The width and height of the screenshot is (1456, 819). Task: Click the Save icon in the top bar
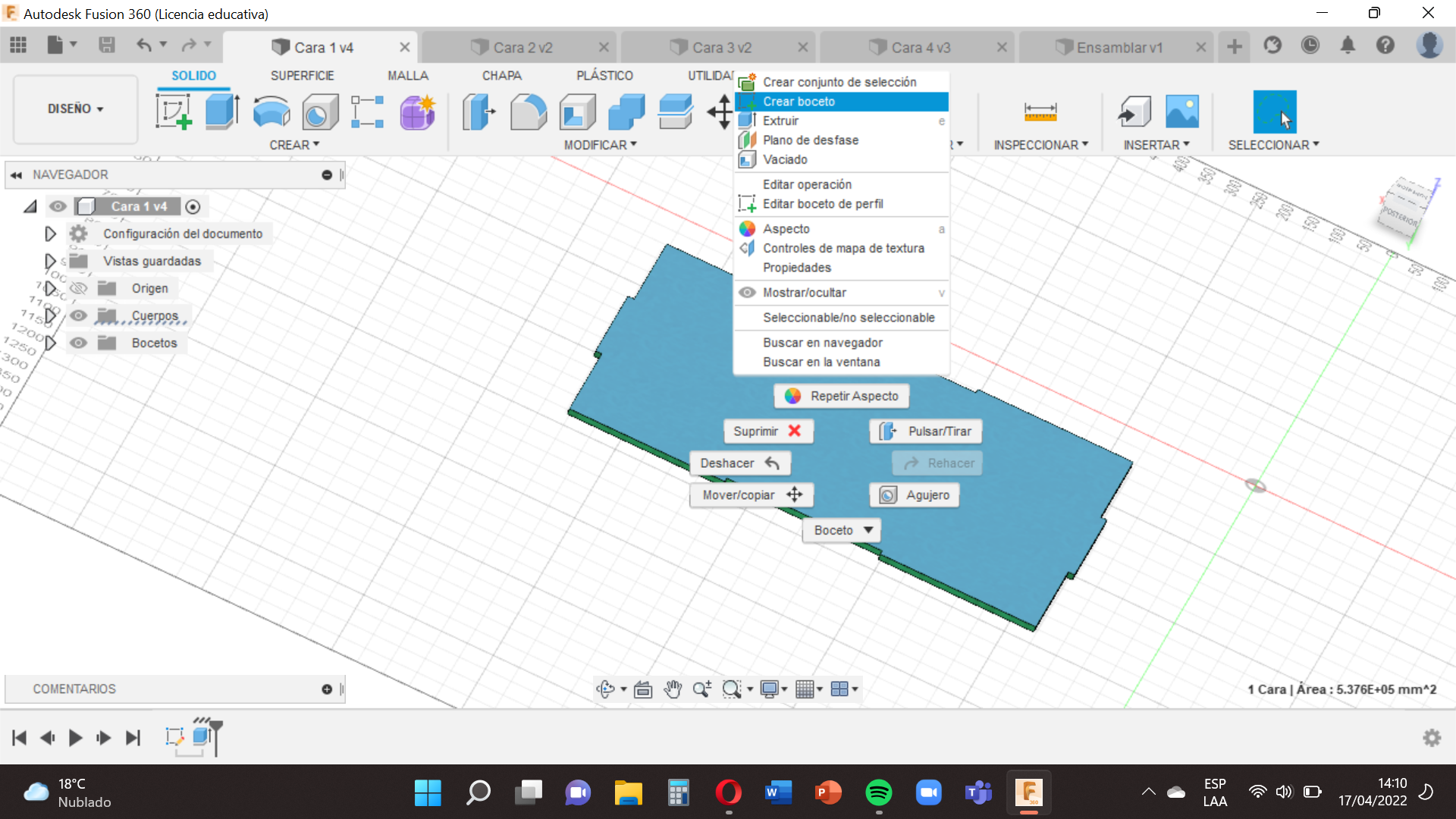pyautogui.click(x=107, y=45)
